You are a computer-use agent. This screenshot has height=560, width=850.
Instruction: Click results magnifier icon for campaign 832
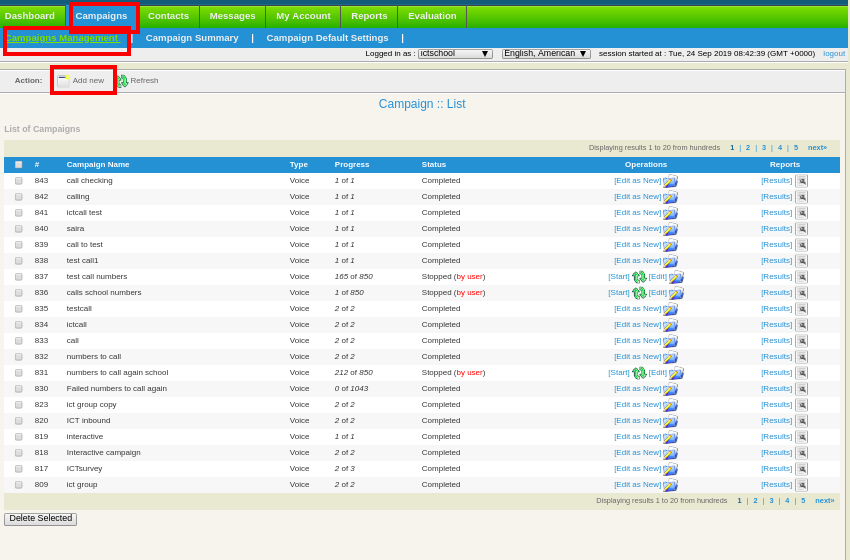click(801, 357)
